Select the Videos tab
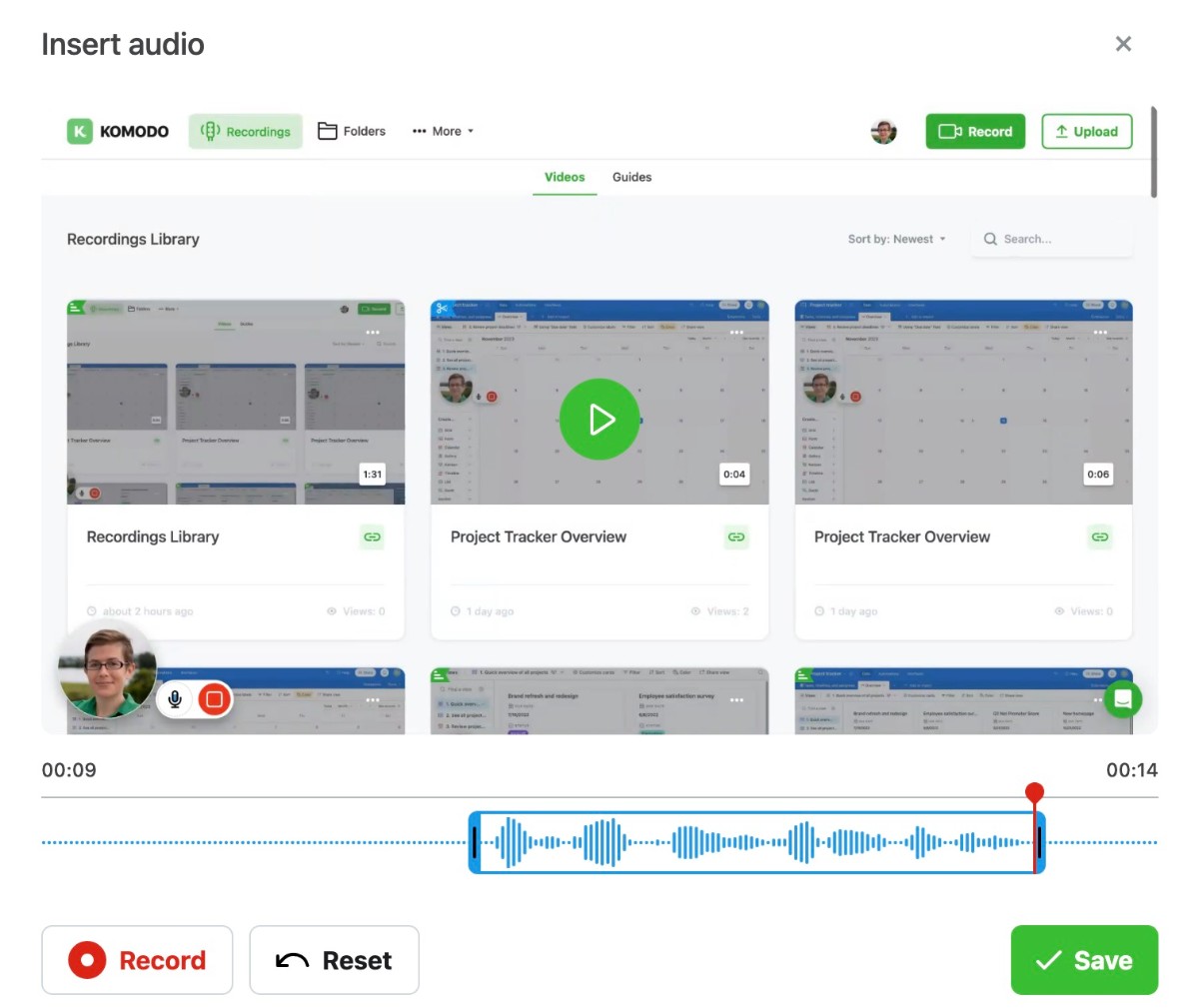Viewport: 1199px width, 1008px height. pos(565,177)
